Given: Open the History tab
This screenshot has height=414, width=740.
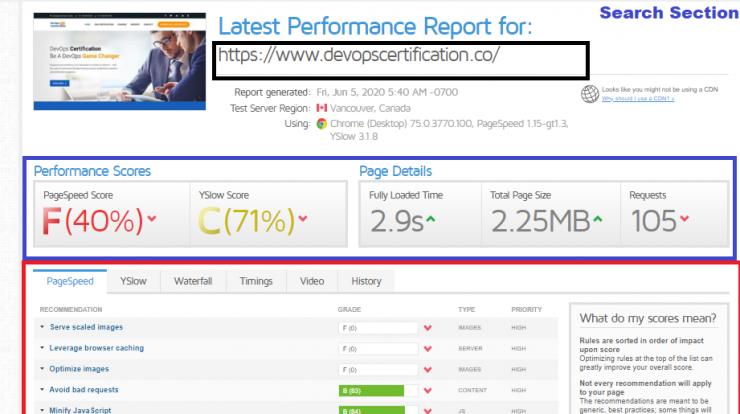Looking at the screenshot, I should pos(366,281).
